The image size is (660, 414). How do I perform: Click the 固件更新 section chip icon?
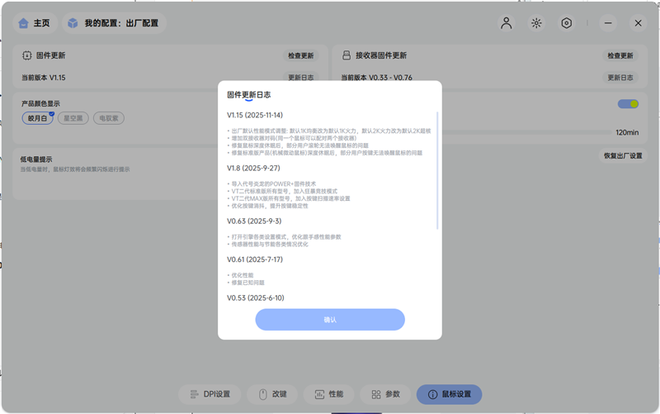point(26,56)
